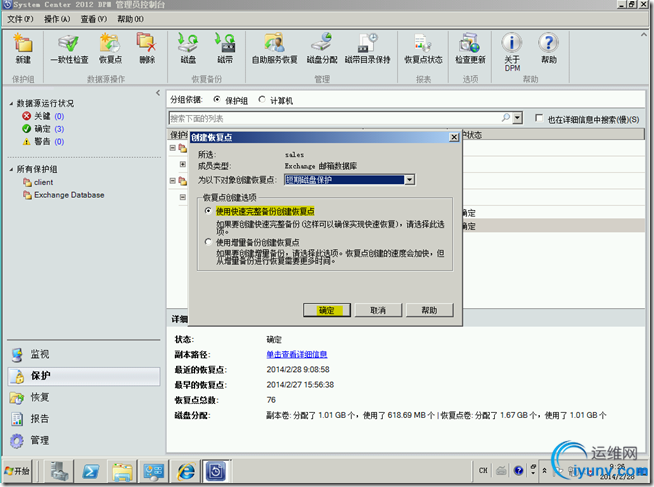Click the tray help question mark icon

(518, 471)
